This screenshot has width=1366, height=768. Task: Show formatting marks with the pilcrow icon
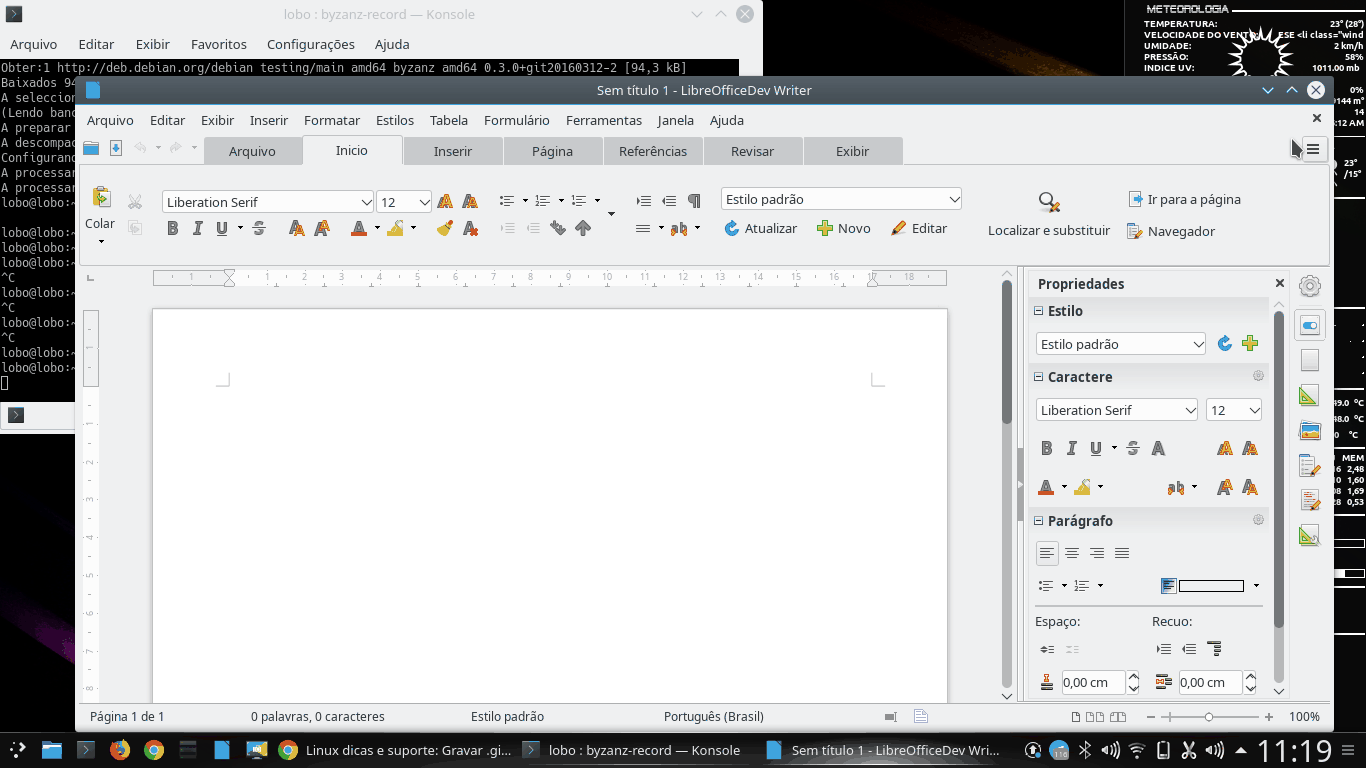click(693, 201)
